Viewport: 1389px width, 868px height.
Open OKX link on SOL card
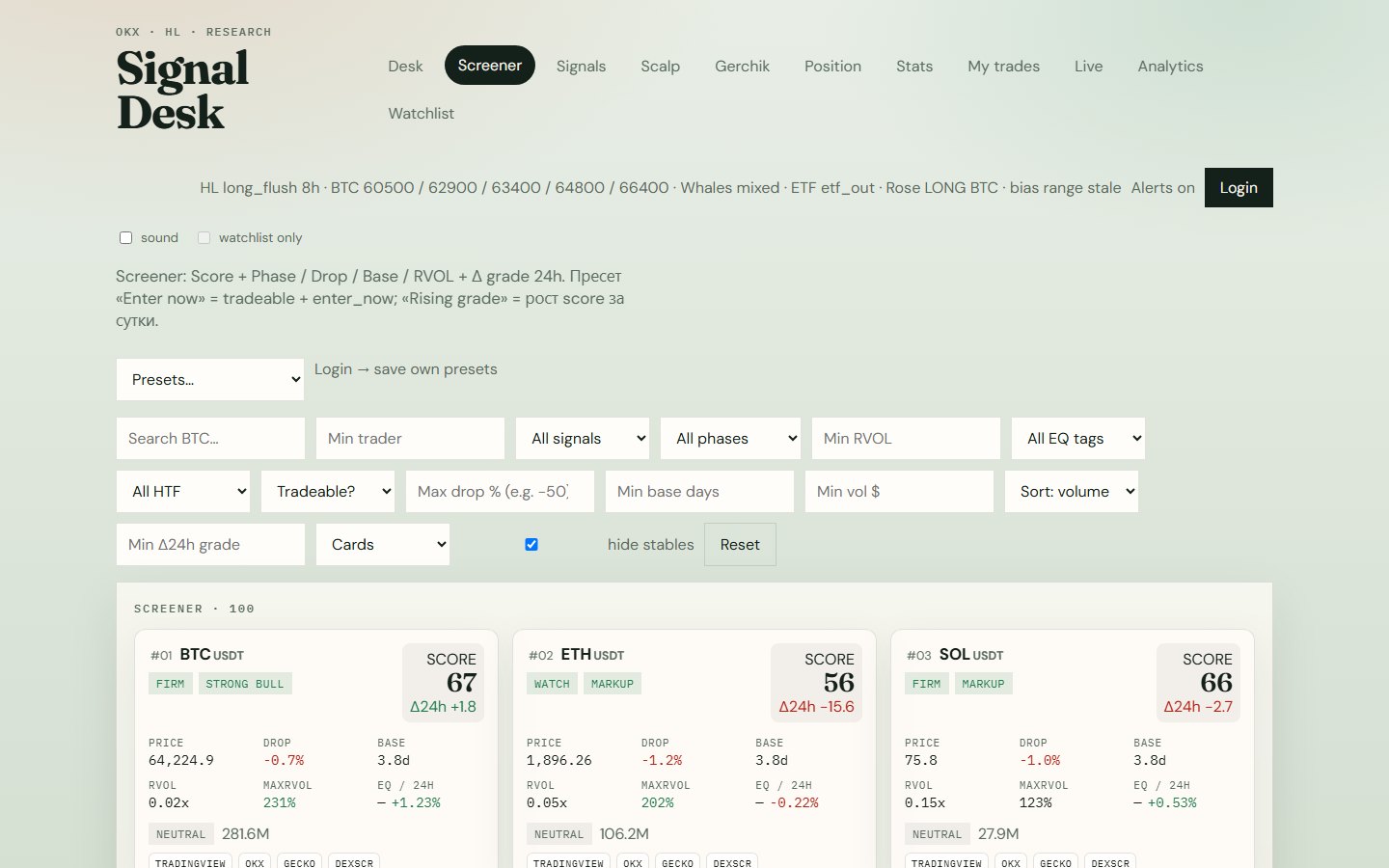pos(1011,863)
